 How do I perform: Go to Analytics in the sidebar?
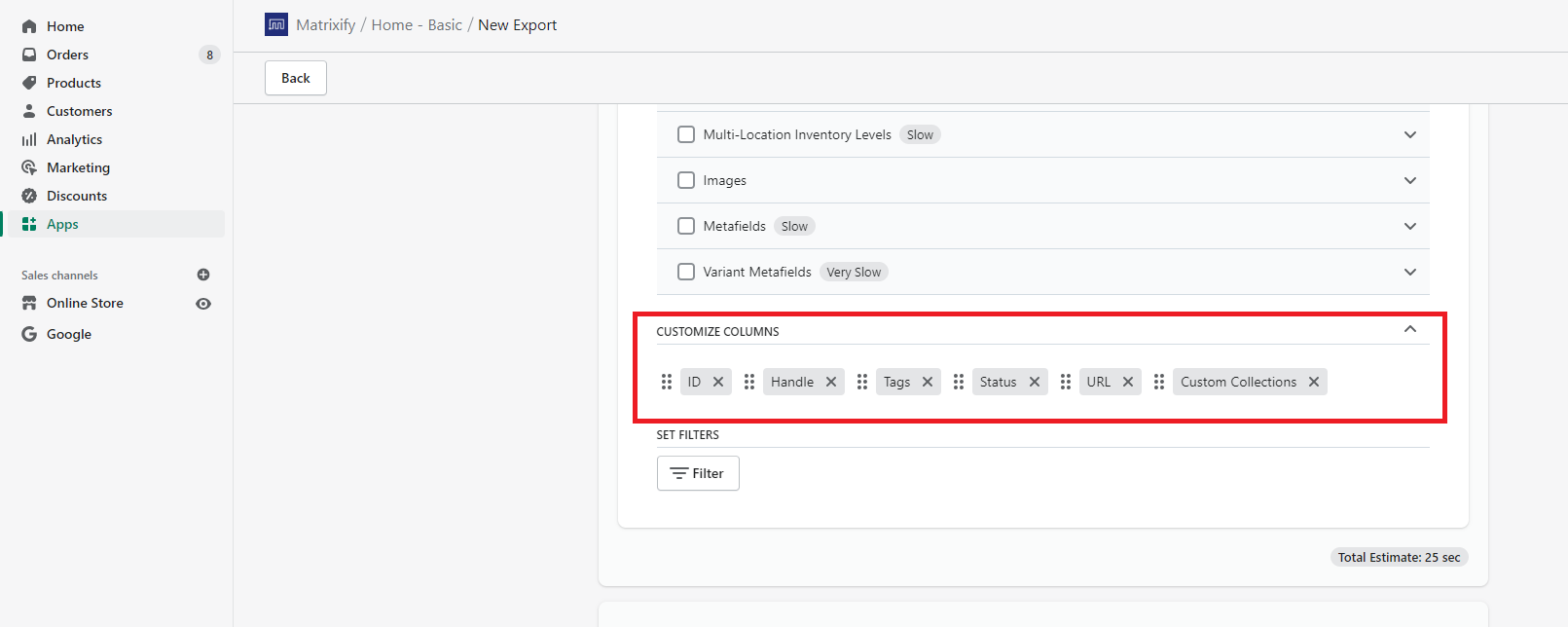tap(74, 139)
